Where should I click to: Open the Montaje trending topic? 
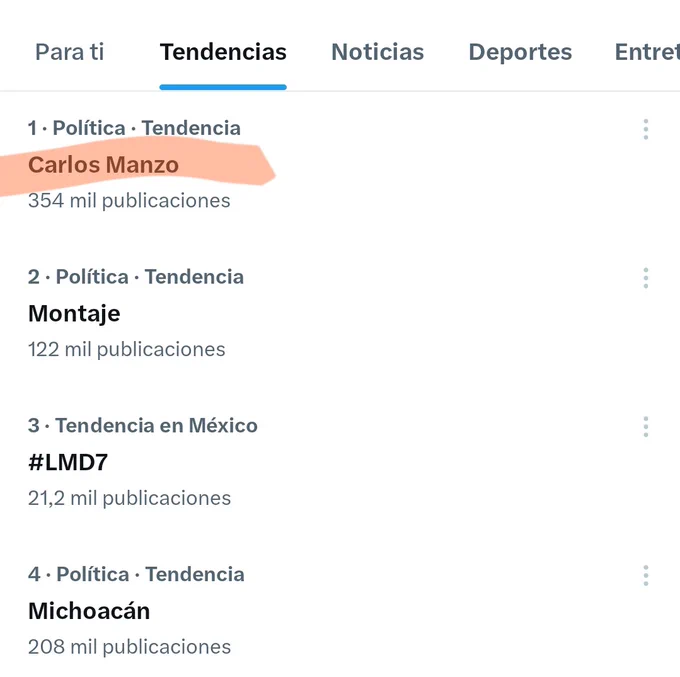tap(74, 313)
